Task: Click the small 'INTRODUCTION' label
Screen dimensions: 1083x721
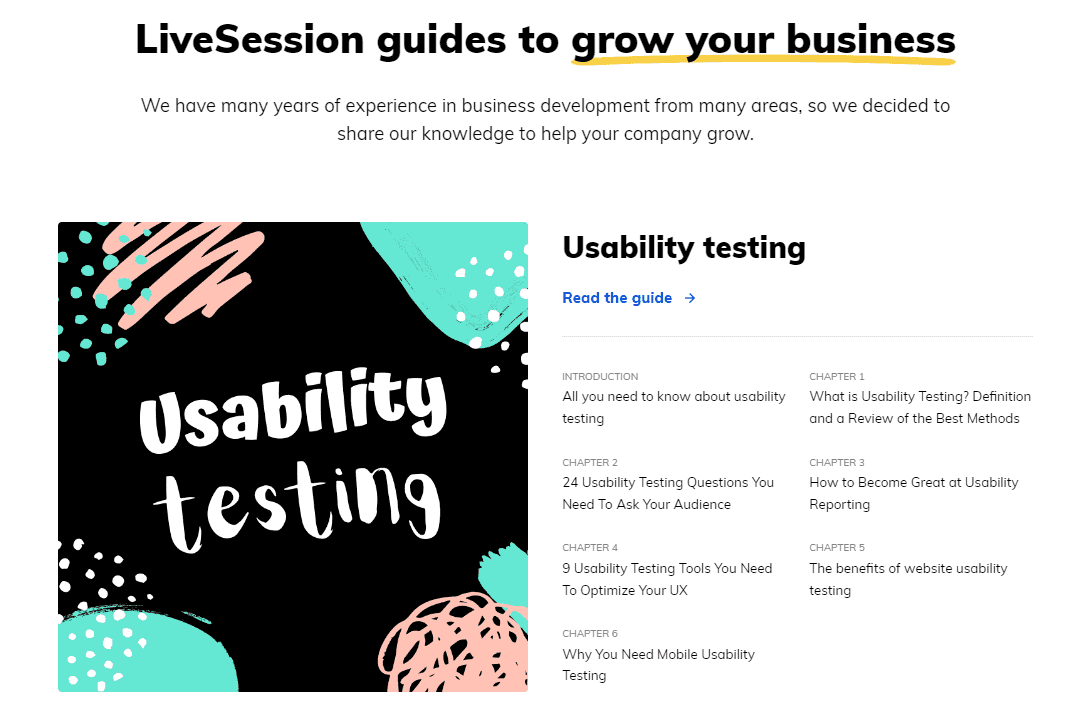Action: (x=600, y=377)
